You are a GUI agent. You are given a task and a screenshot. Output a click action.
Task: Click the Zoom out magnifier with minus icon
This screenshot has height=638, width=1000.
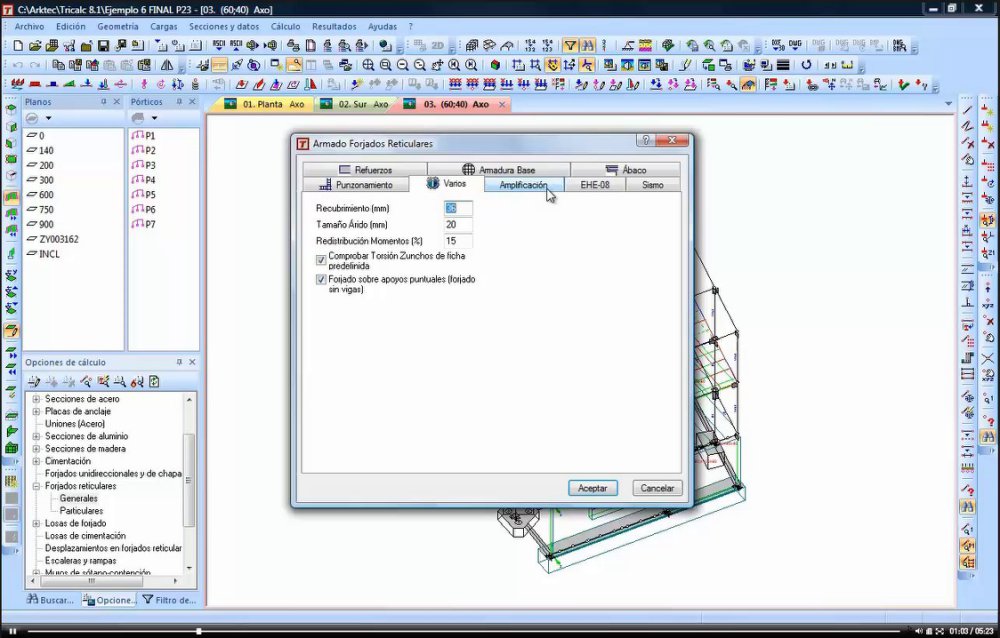click(402, 65)
